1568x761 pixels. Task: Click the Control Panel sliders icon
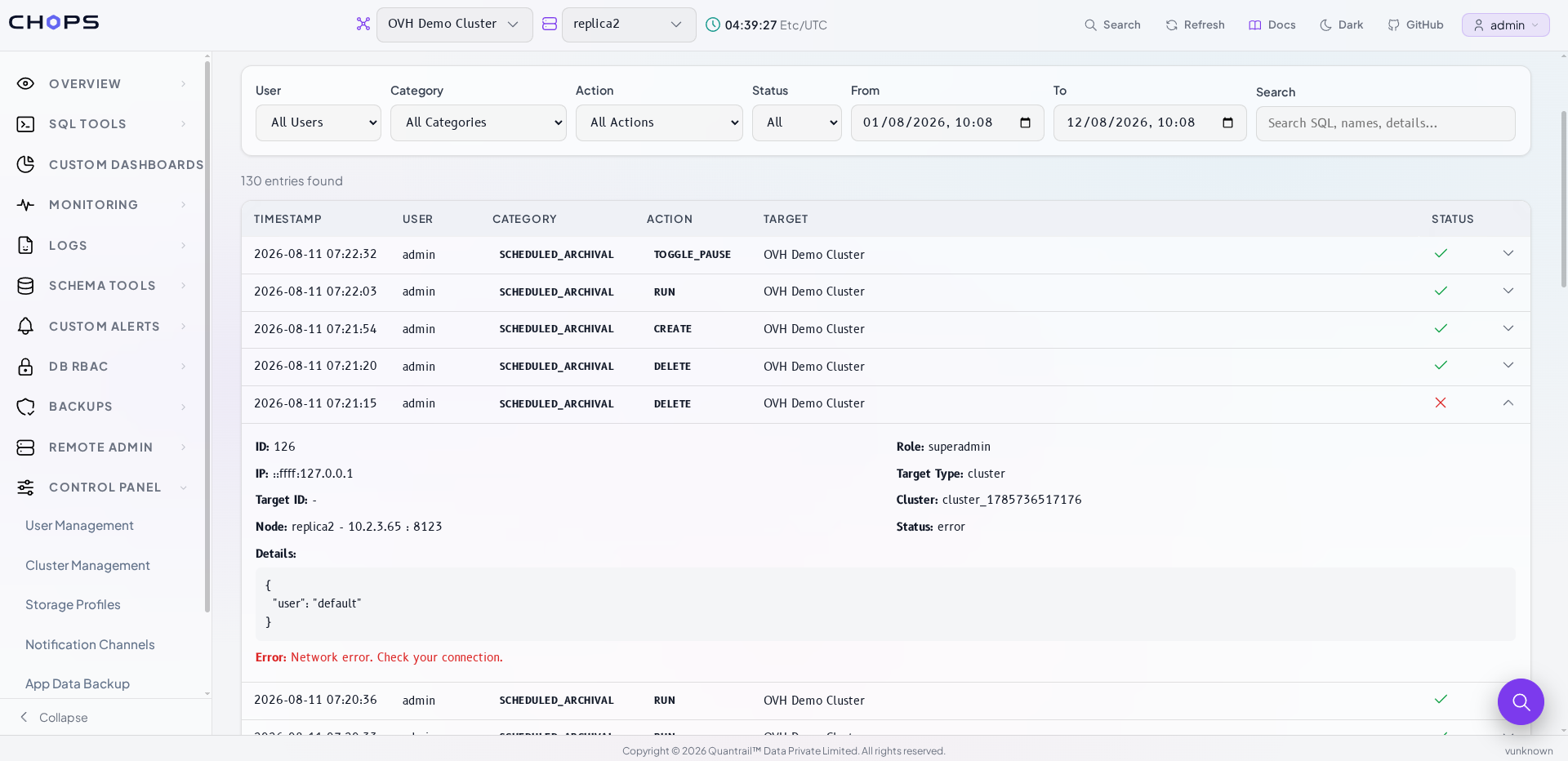(x=26, y=487)
